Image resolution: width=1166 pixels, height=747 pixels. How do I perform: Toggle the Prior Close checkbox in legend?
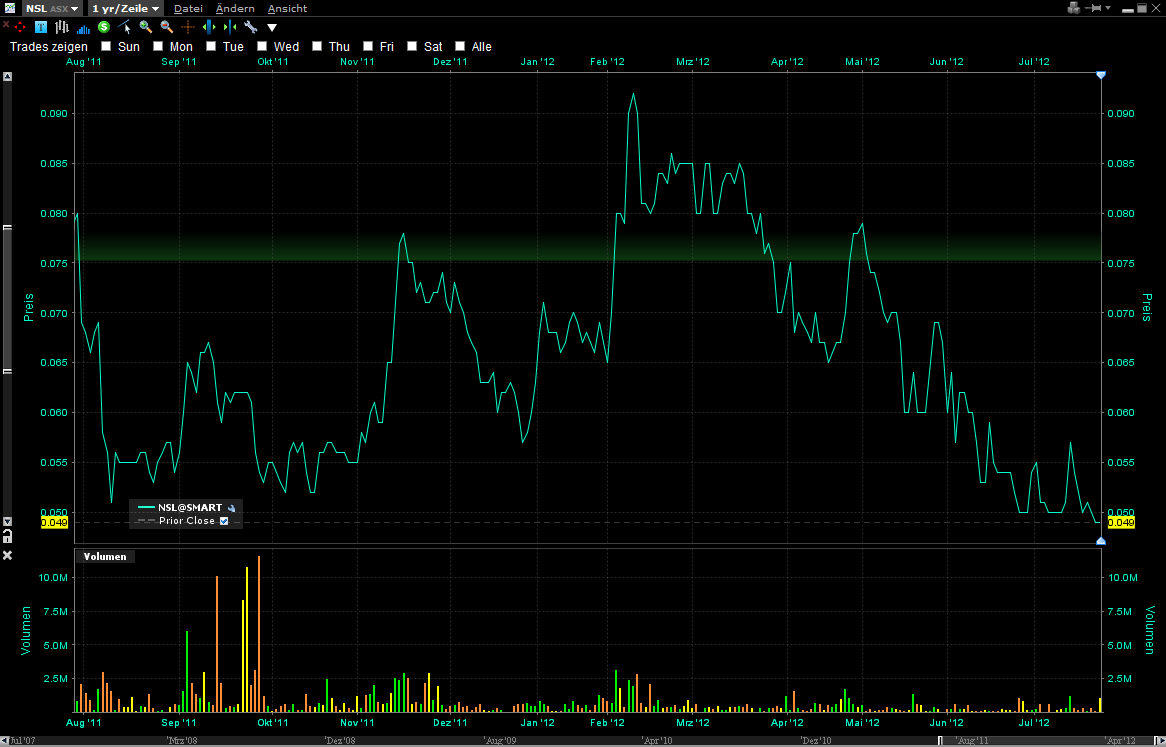pyautogui.click(x=224, y=520)
